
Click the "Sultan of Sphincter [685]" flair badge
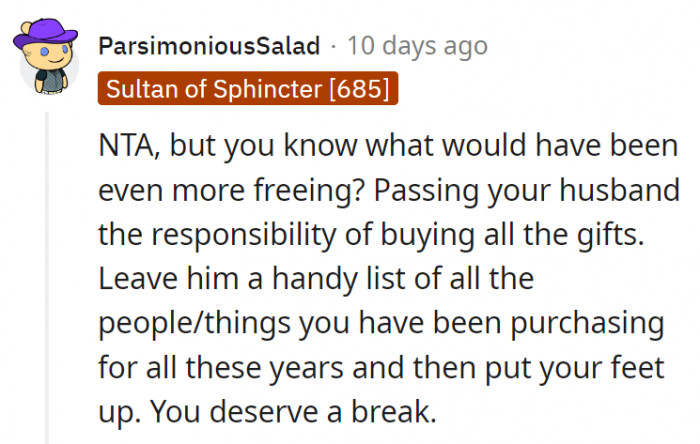(248, 90)
